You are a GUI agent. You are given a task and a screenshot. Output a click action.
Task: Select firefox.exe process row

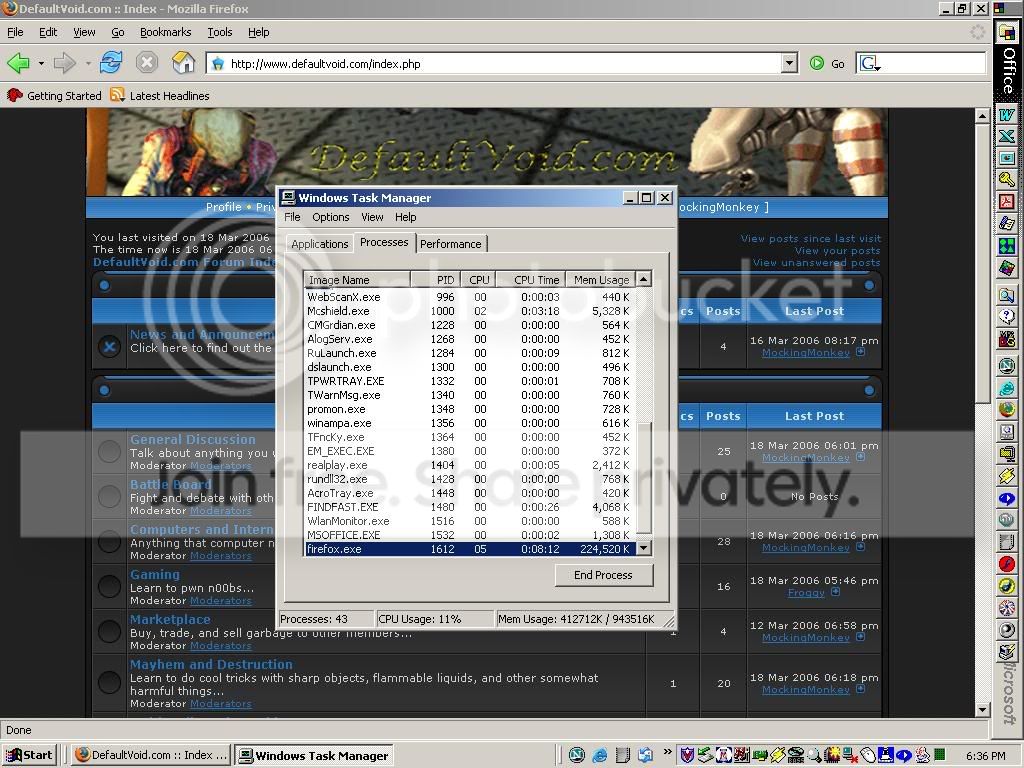469,549
